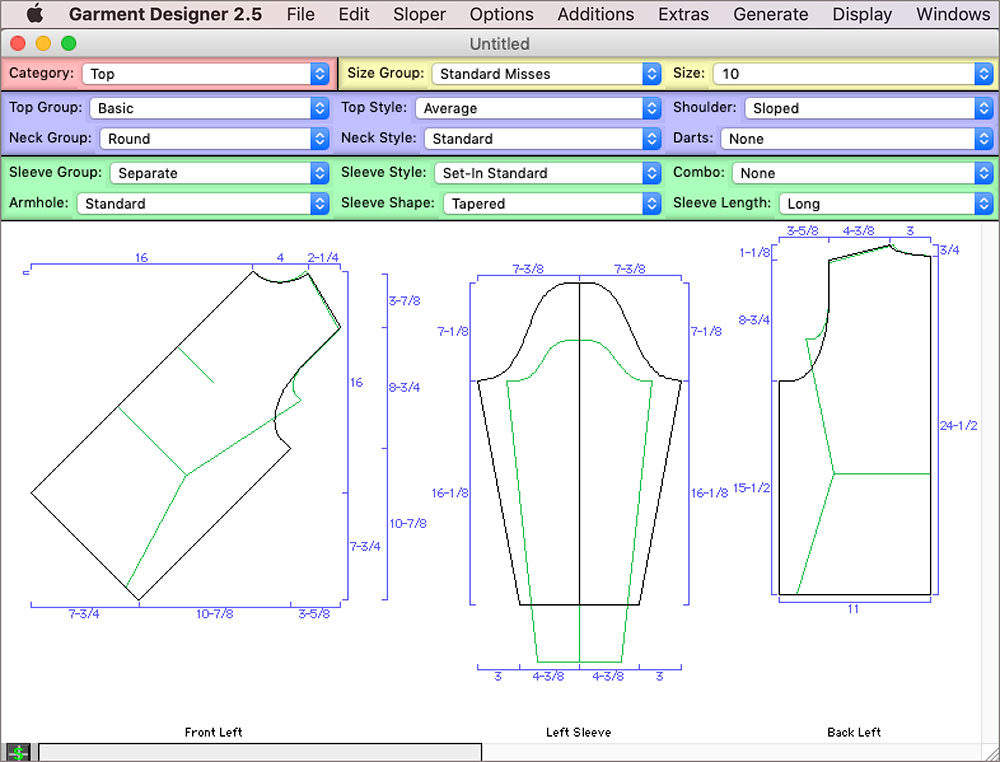The height and width of the screenshot is (762, 1000).
Task: Click the status bar message field
Action: pyautogui.click(x=260, y=752)
